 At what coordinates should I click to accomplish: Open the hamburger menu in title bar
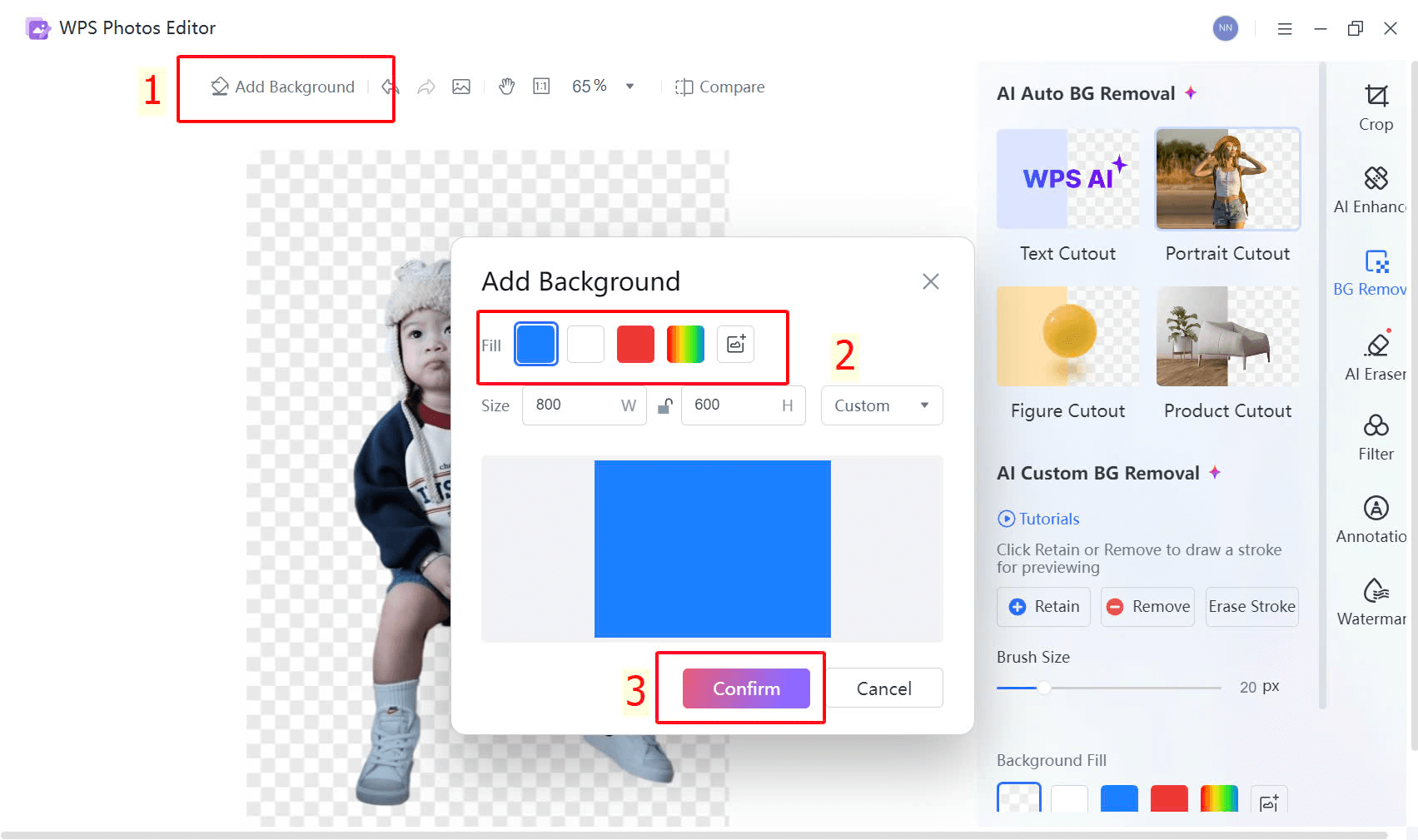[1285, 28]
